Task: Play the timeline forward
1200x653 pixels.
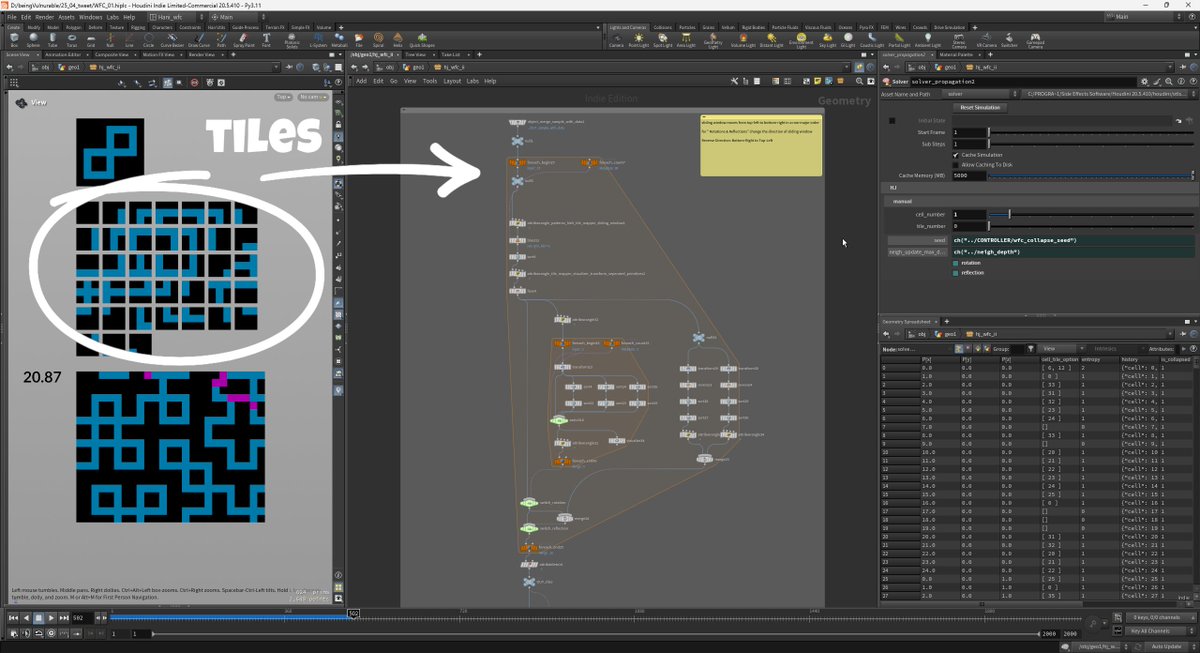Action: coord(51,618)
